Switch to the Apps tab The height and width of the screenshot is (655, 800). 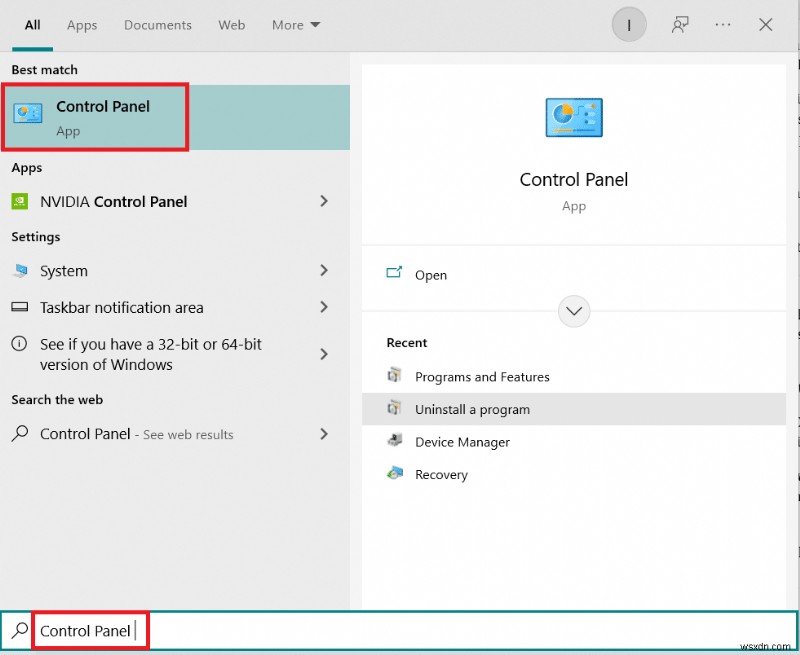tap(81, 25)
